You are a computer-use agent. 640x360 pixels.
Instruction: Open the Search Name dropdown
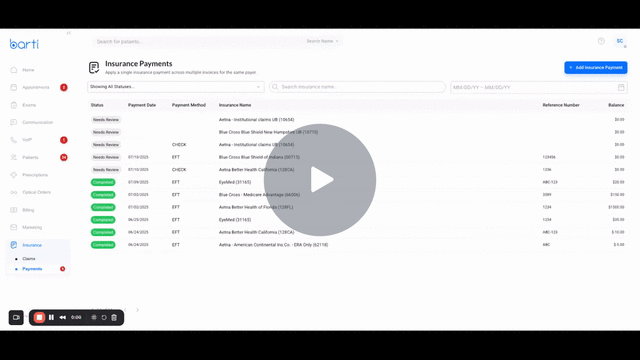click(322, 41)
